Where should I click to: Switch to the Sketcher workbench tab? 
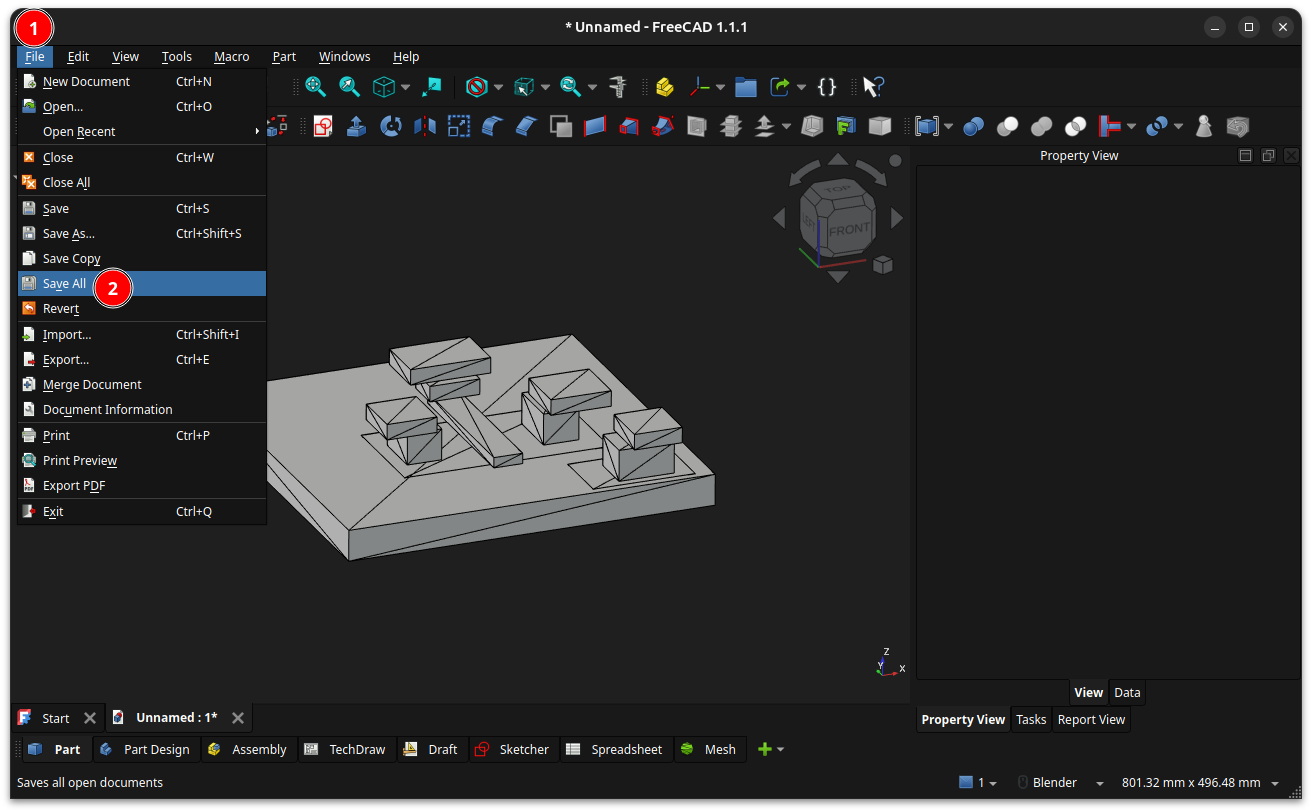(x=512, y=750)
